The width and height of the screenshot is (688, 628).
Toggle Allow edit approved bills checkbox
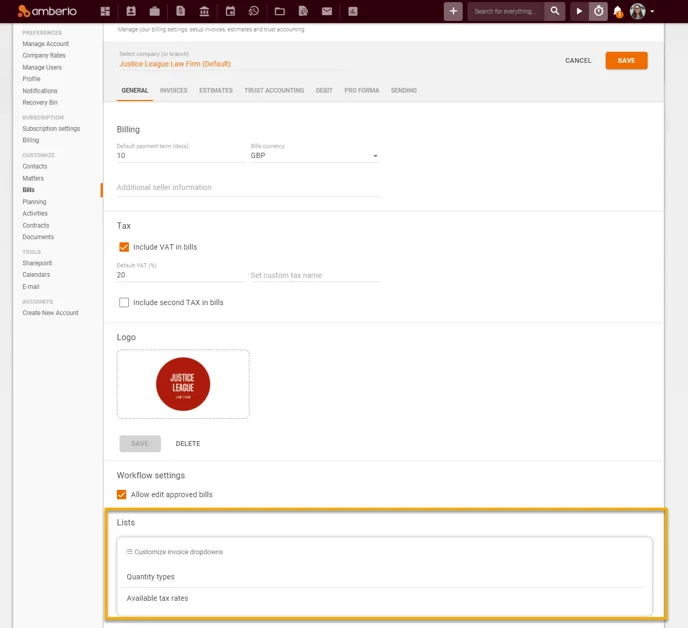click(x=122, y=495)
